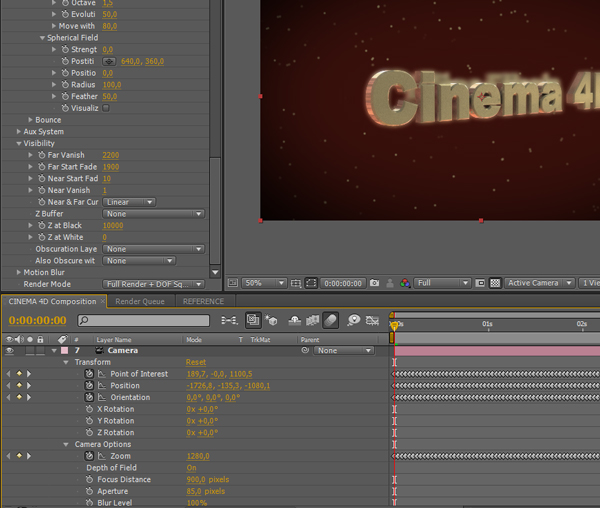Image resolution: width=600 pixels, height=508 pixels.
Task: Click the timeline current time display
Action: (38, 320)
